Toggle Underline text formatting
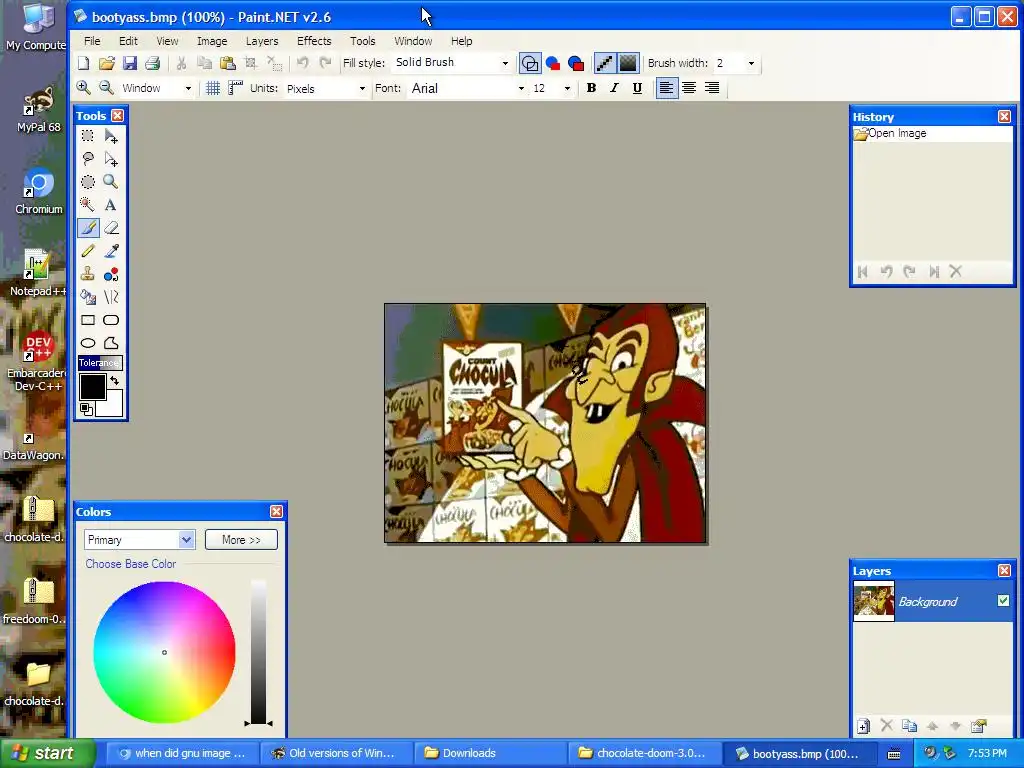 (637, 88)
